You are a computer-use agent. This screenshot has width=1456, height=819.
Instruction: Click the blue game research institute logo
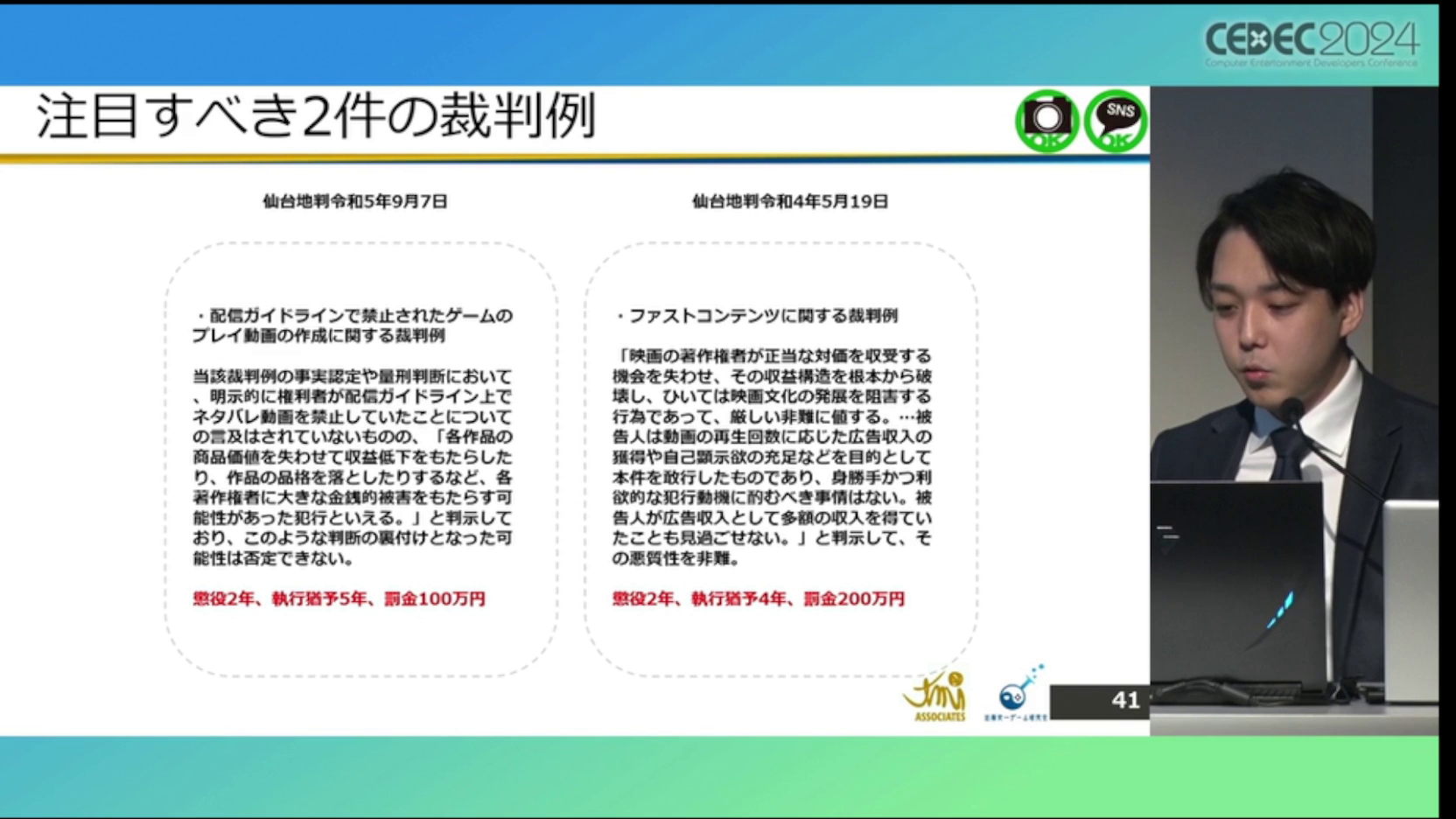1017,692
